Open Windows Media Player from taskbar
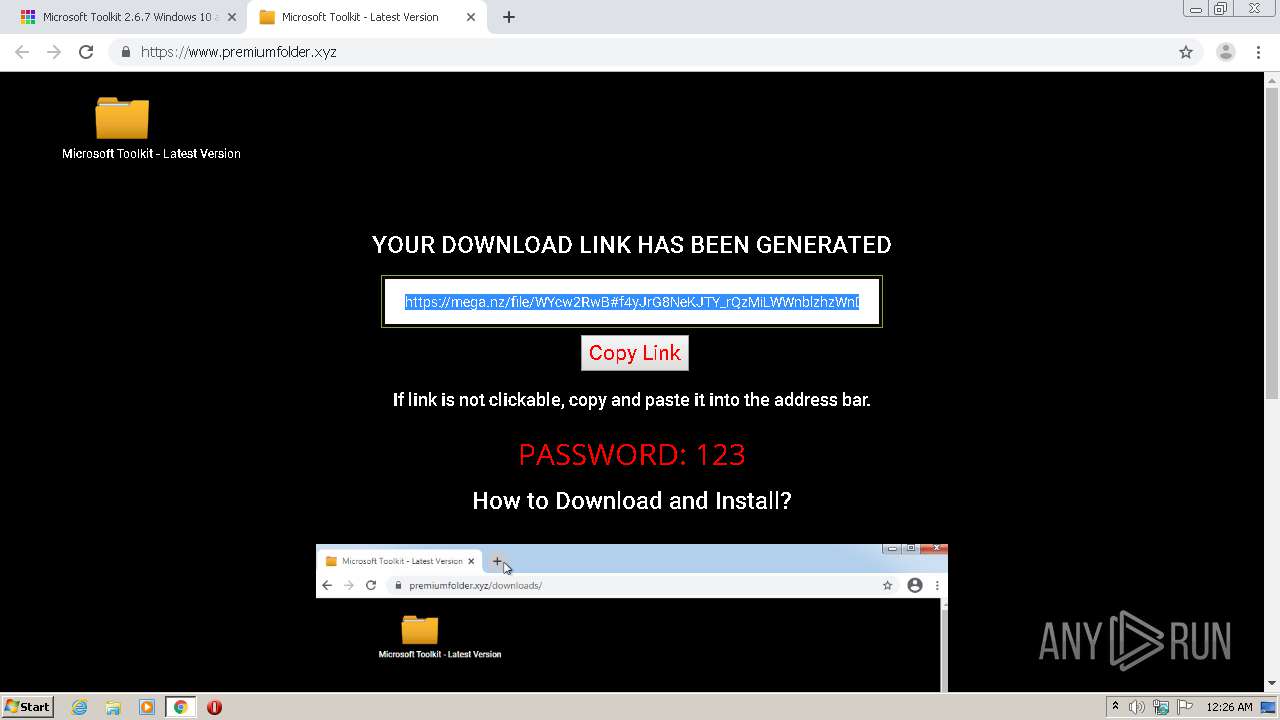 tap(147, 707)
